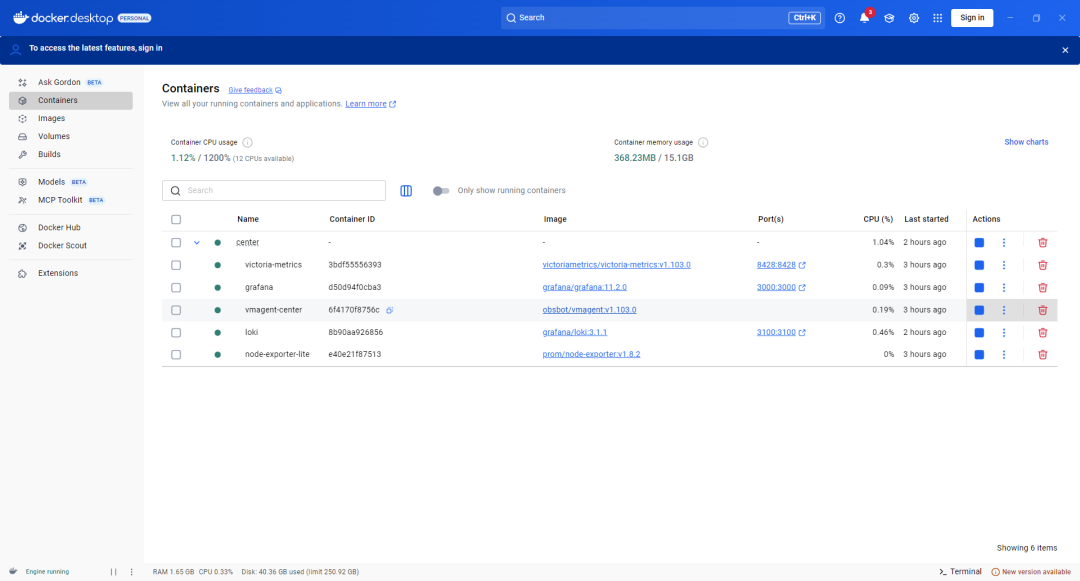1080x581 pixels.
Task: Toggle Only show running containers
Action: coord(441,191)
